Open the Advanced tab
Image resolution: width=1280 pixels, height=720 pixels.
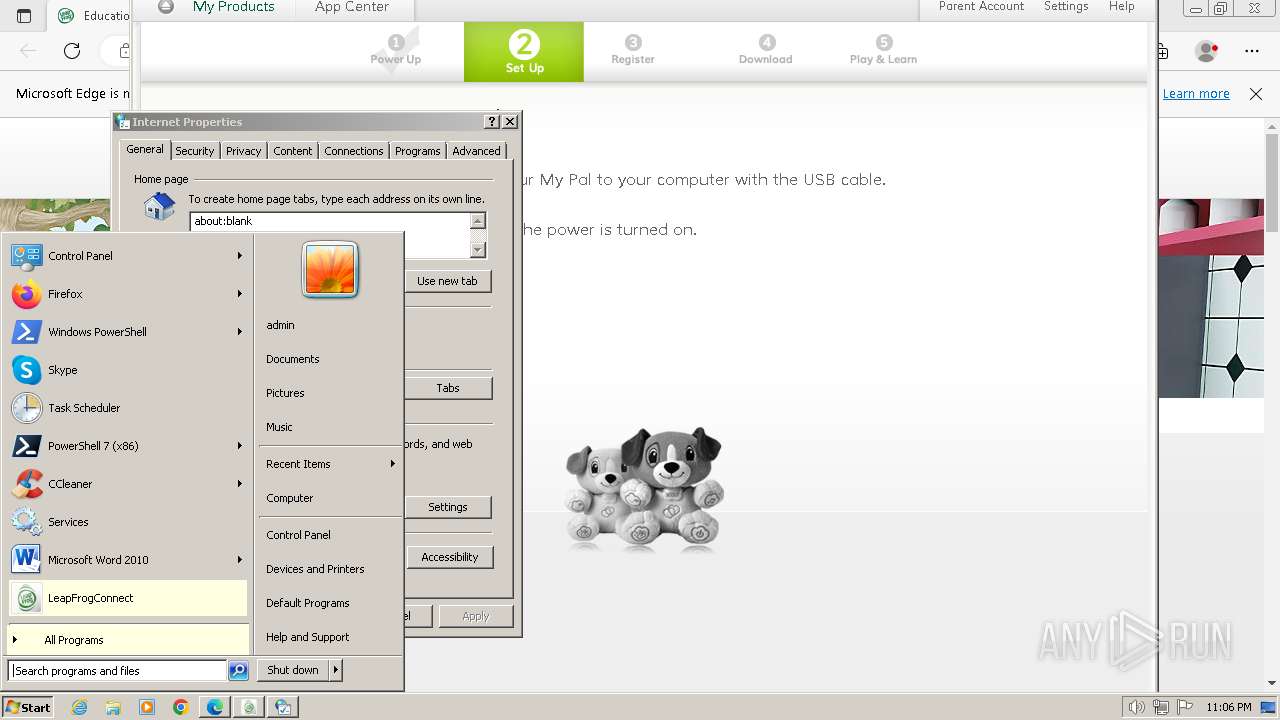476,151
